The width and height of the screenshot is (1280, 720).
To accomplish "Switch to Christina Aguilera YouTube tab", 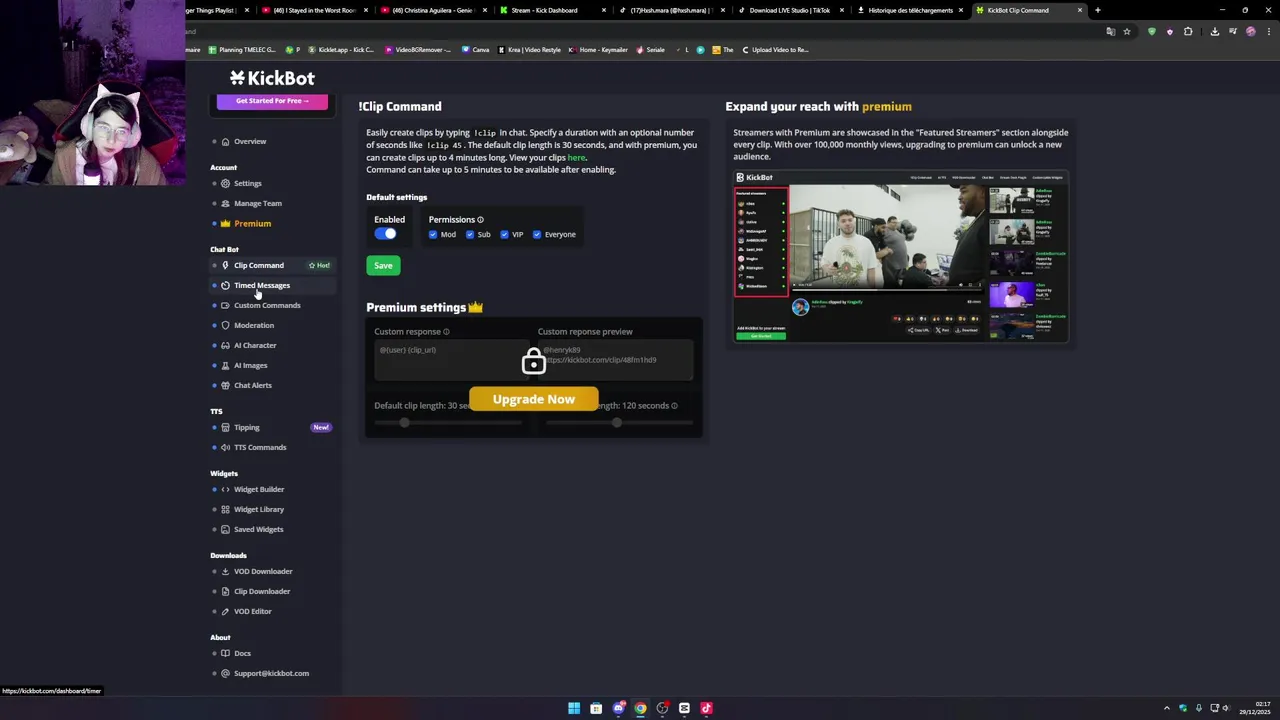I will [432, 10].
